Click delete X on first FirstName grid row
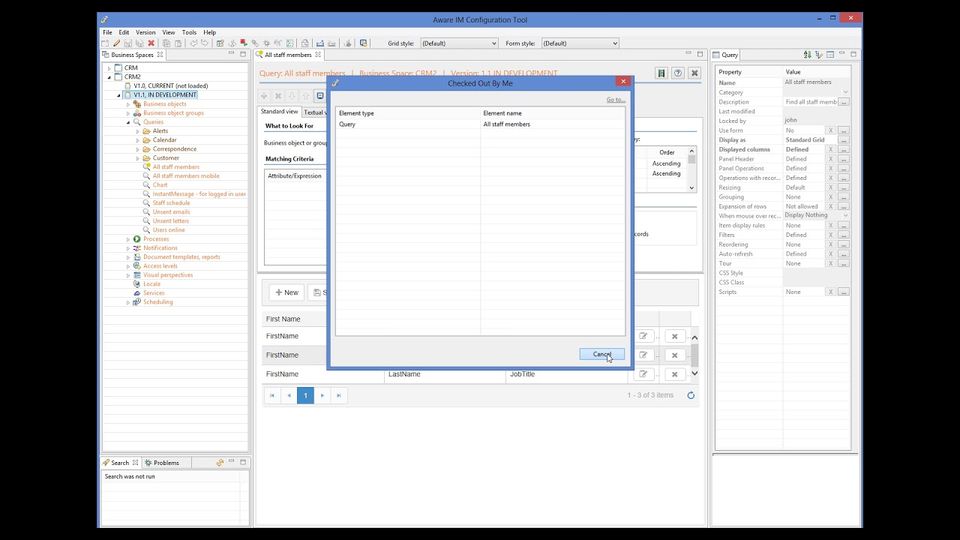 click(674, 336)
